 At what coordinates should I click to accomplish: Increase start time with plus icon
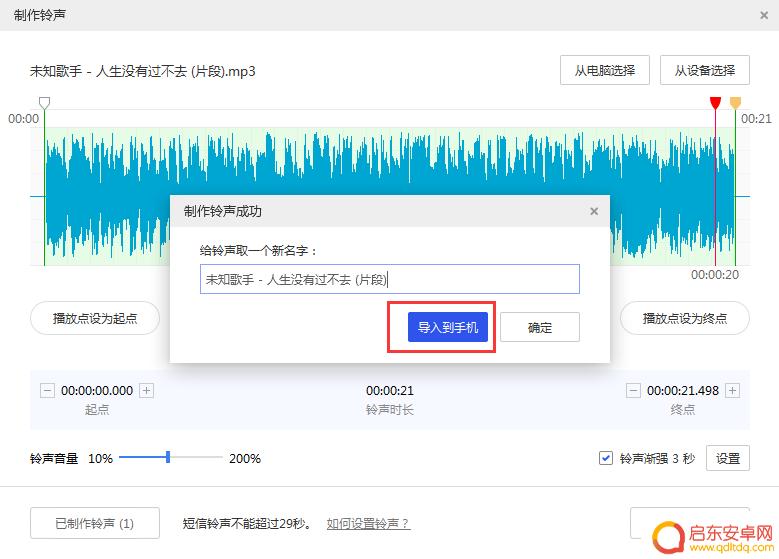[x=146, y=391]
